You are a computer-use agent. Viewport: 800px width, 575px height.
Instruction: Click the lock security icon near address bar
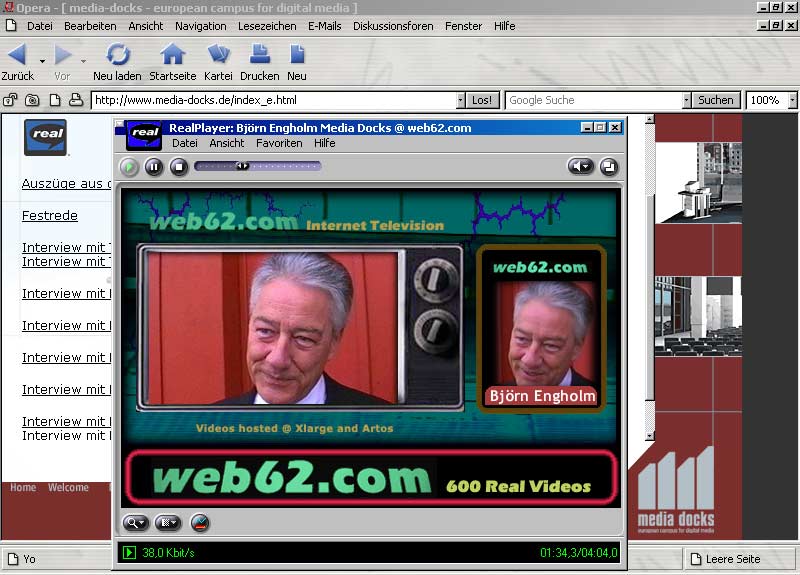[x=10, y=100]
